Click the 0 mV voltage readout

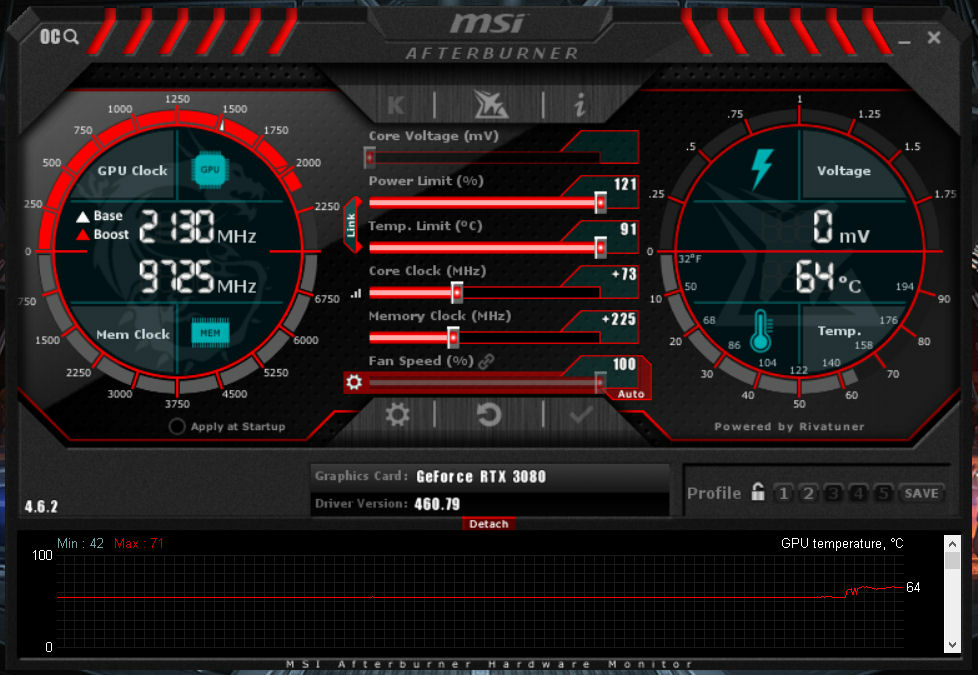[x=841, y=226]
